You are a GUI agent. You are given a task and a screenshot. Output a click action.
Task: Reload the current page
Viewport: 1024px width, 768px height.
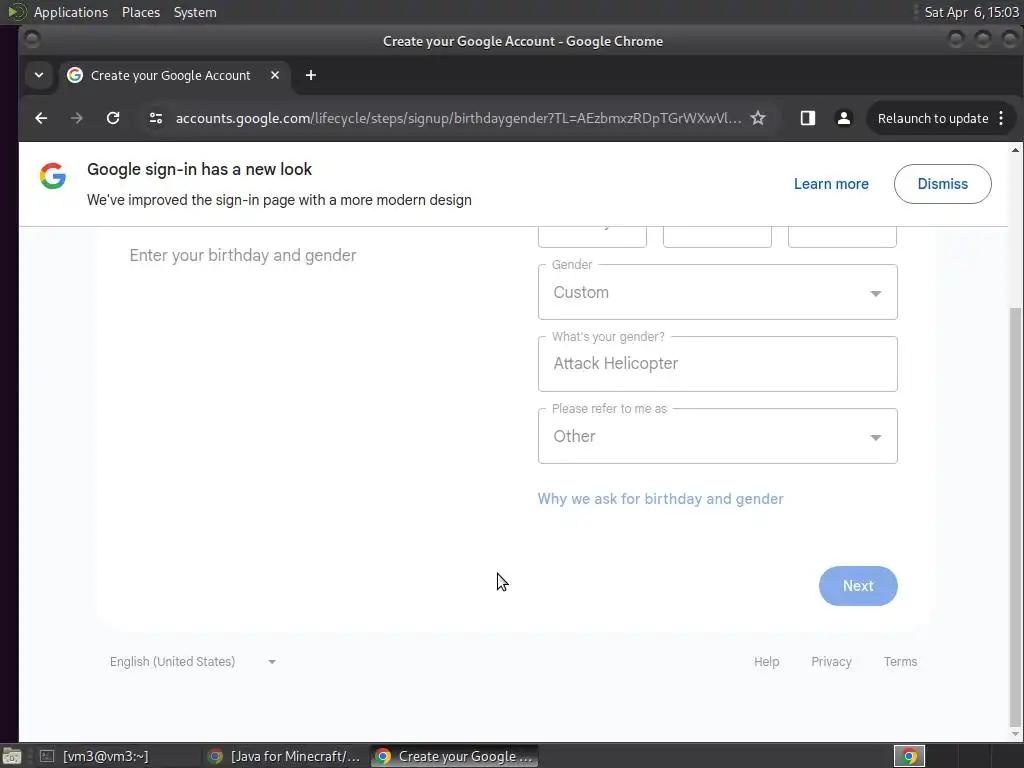coord(113,118)
